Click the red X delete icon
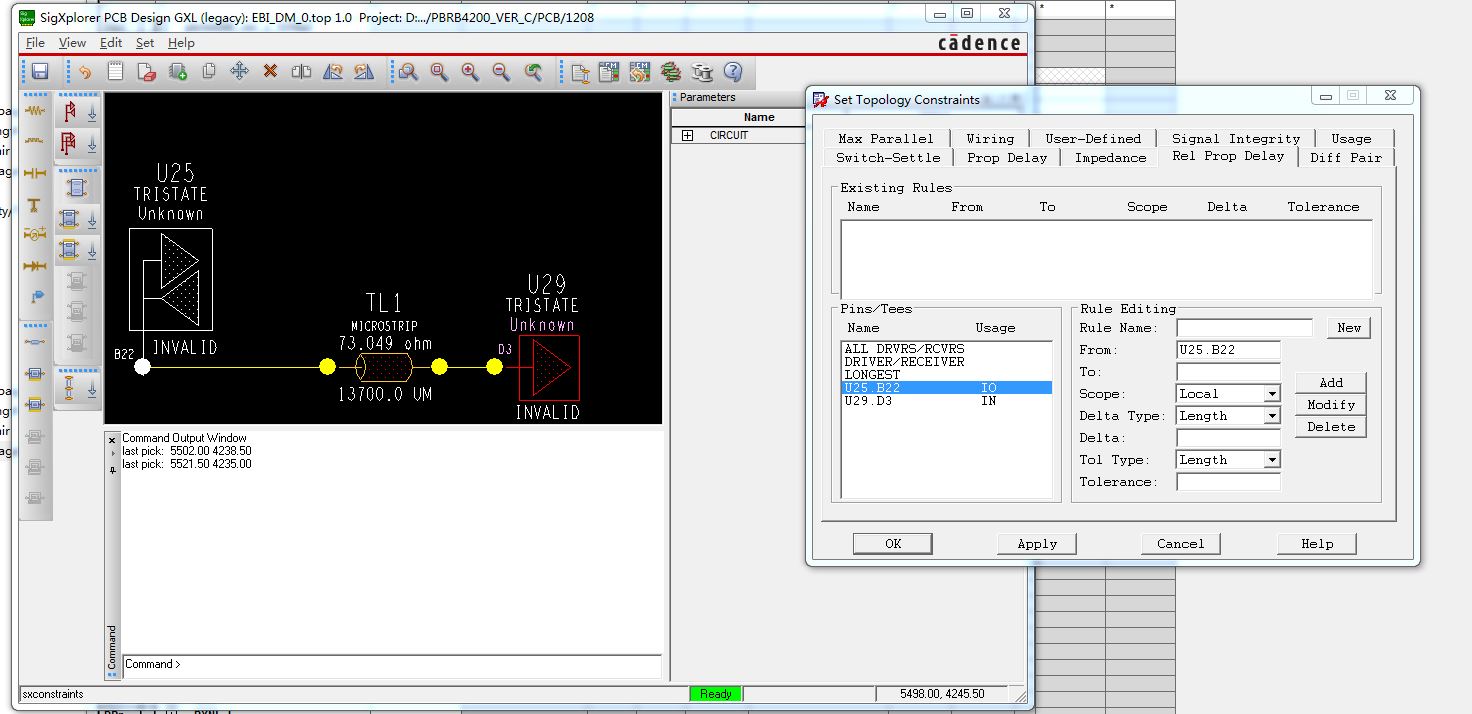 (270, 71)
